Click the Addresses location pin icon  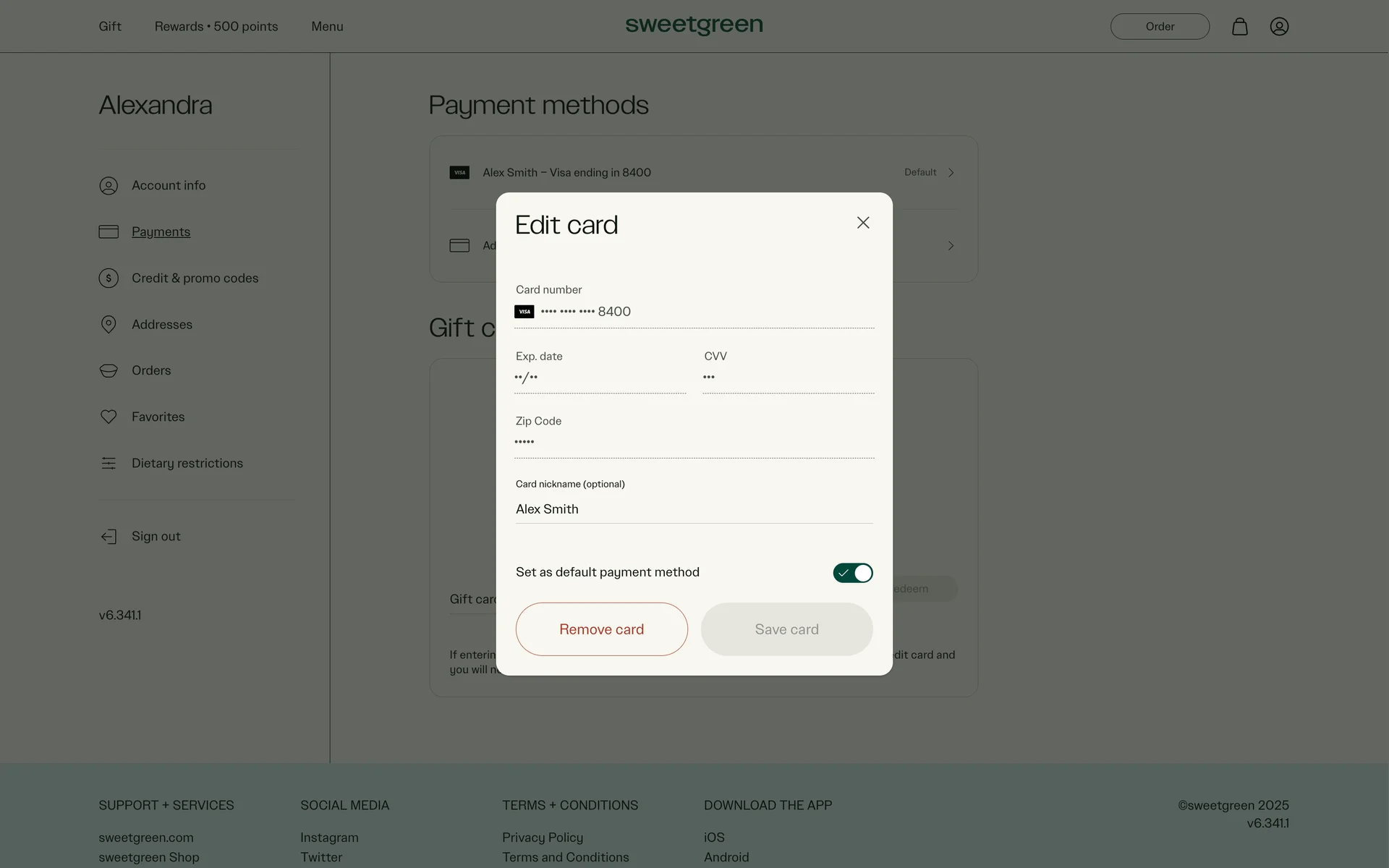[109, 325]
